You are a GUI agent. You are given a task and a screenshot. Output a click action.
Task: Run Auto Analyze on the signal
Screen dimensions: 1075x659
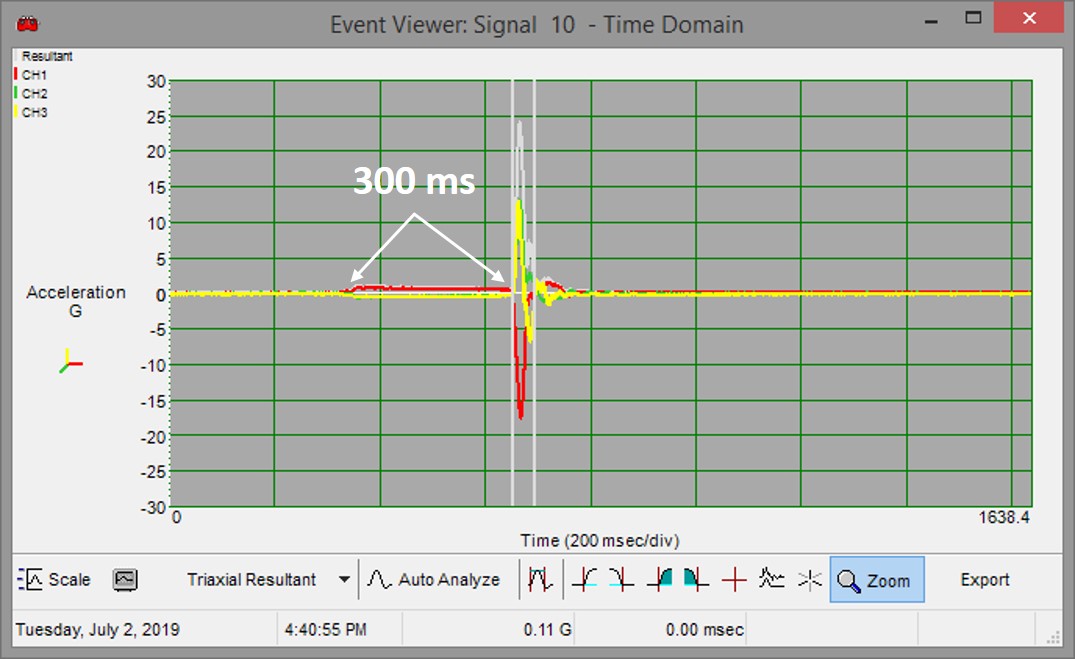(x=434, y=579)
